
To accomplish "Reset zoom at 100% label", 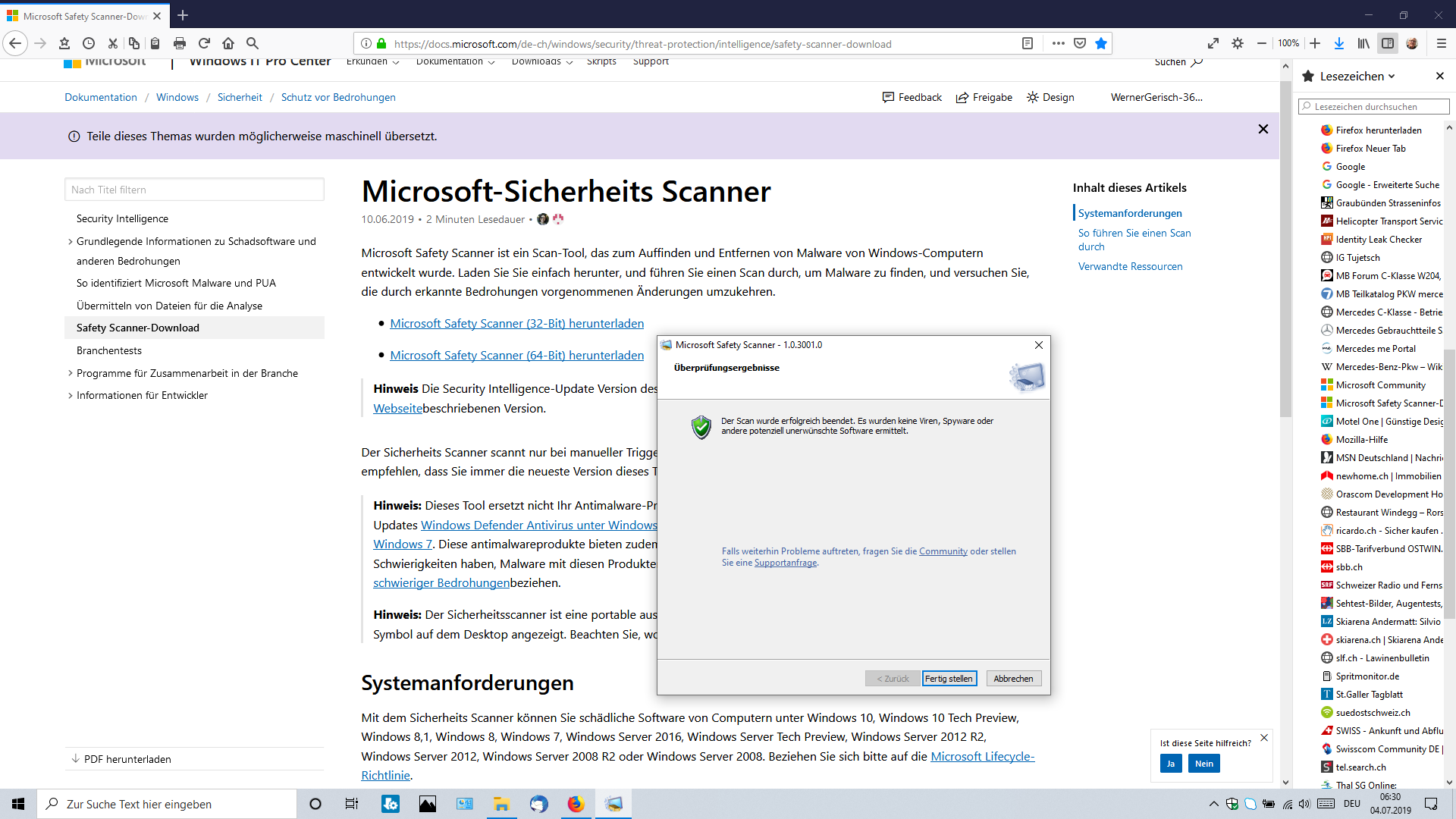I will [1288, 43].
